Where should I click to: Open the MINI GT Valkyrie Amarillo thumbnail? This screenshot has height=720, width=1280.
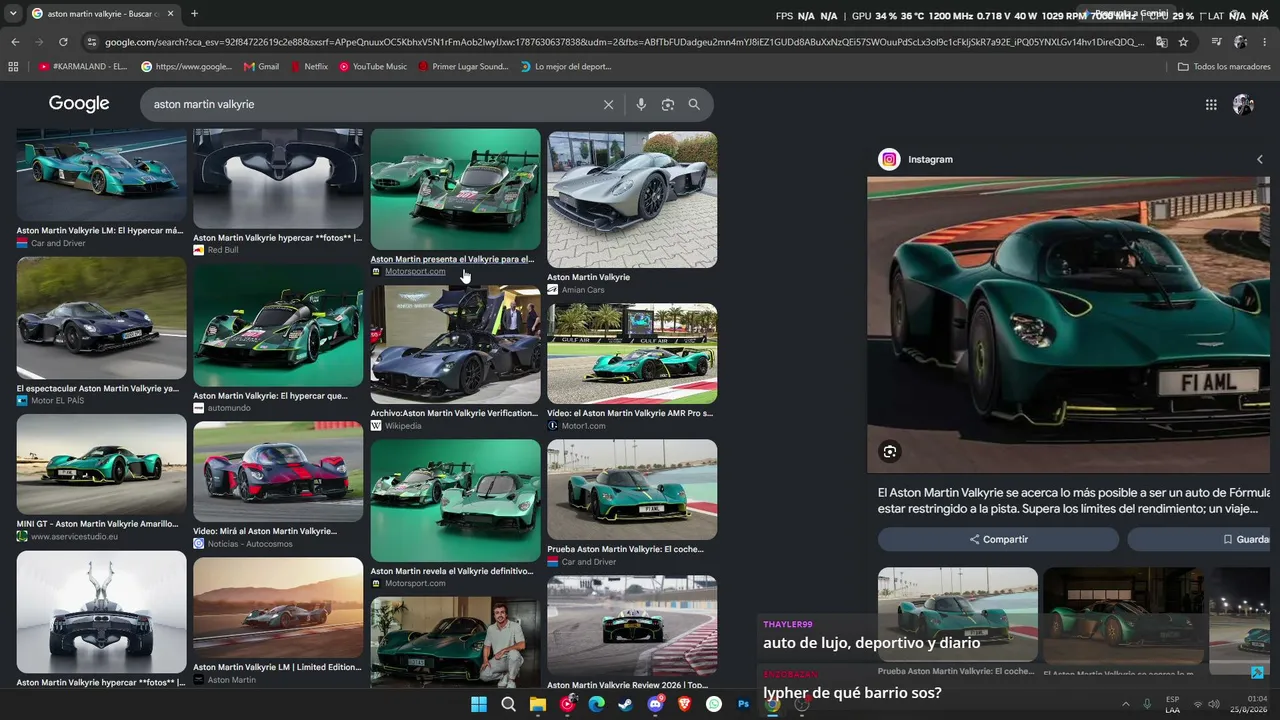click(101, 465)
